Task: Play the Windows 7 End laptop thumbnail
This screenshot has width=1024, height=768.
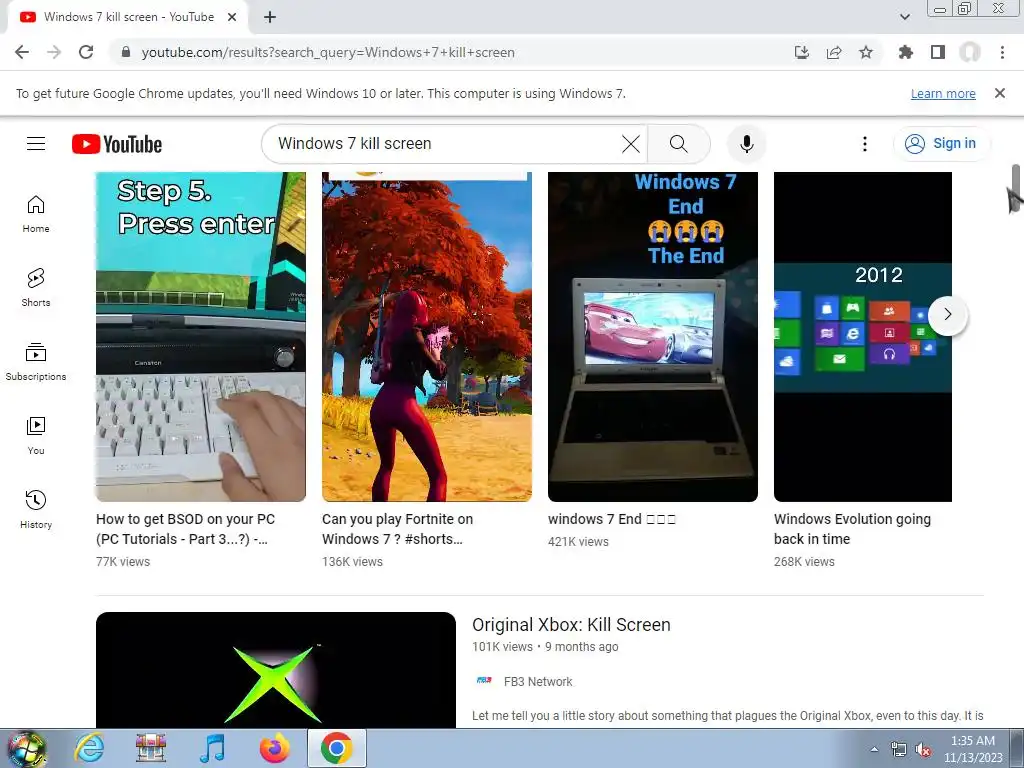Action: tap(652, 337)
